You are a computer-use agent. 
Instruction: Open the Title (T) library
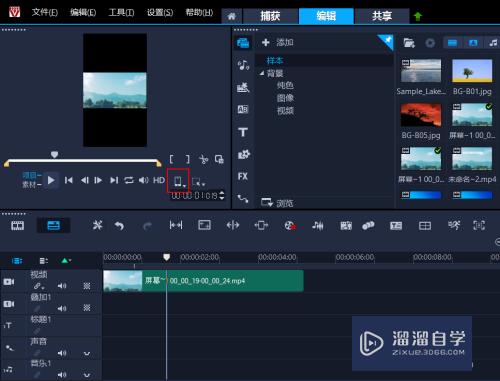[x=243, y=132]
